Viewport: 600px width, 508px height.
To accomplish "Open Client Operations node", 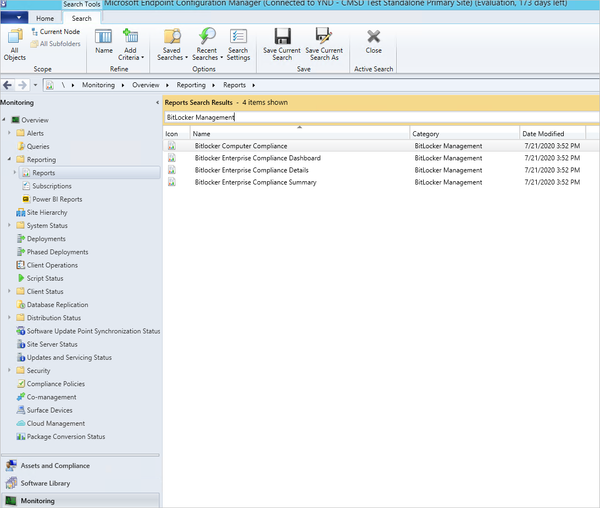I will (x=47, y=265).
